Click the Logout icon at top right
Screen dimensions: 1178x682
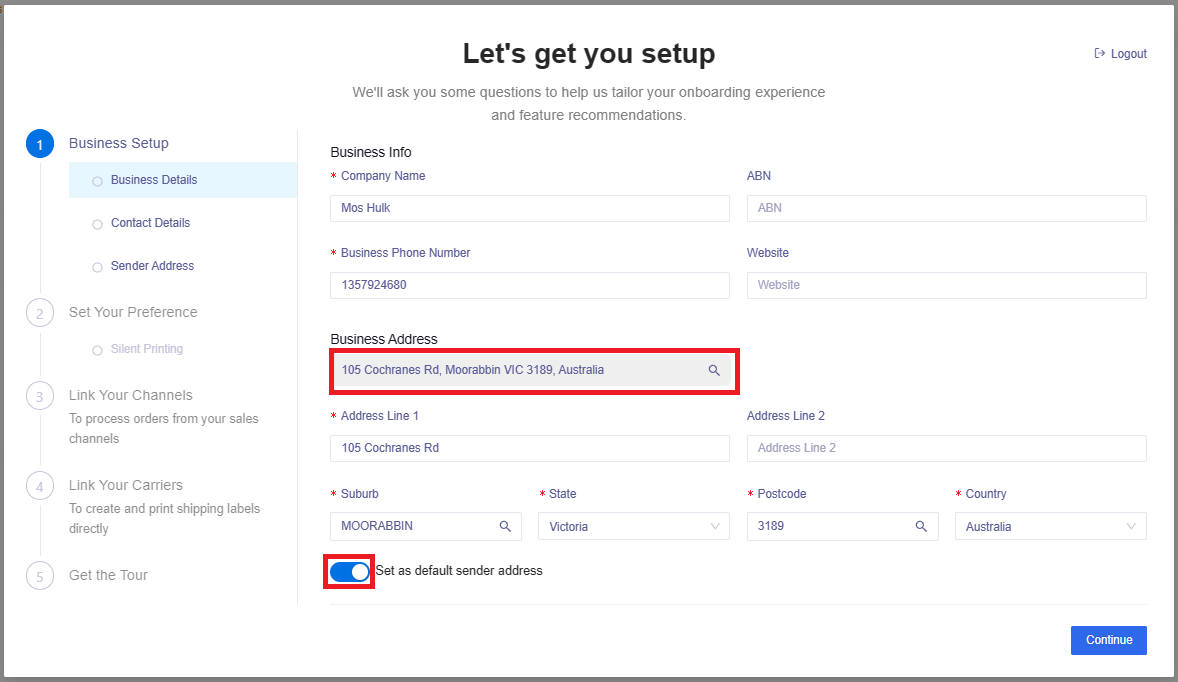[1097, 53]
